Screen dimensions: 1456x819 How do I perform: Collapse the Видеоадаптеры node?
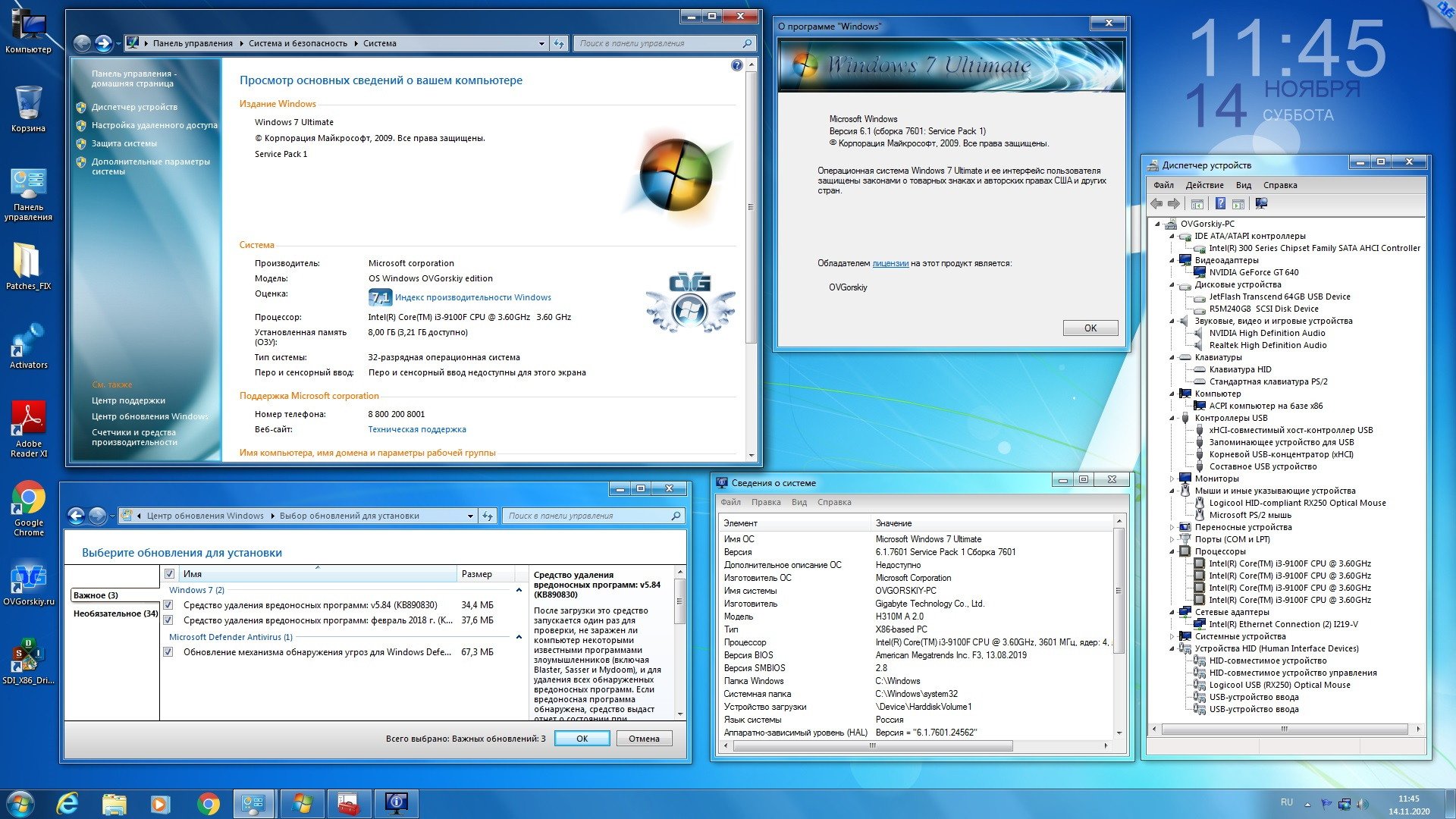tap(1172, 260)
